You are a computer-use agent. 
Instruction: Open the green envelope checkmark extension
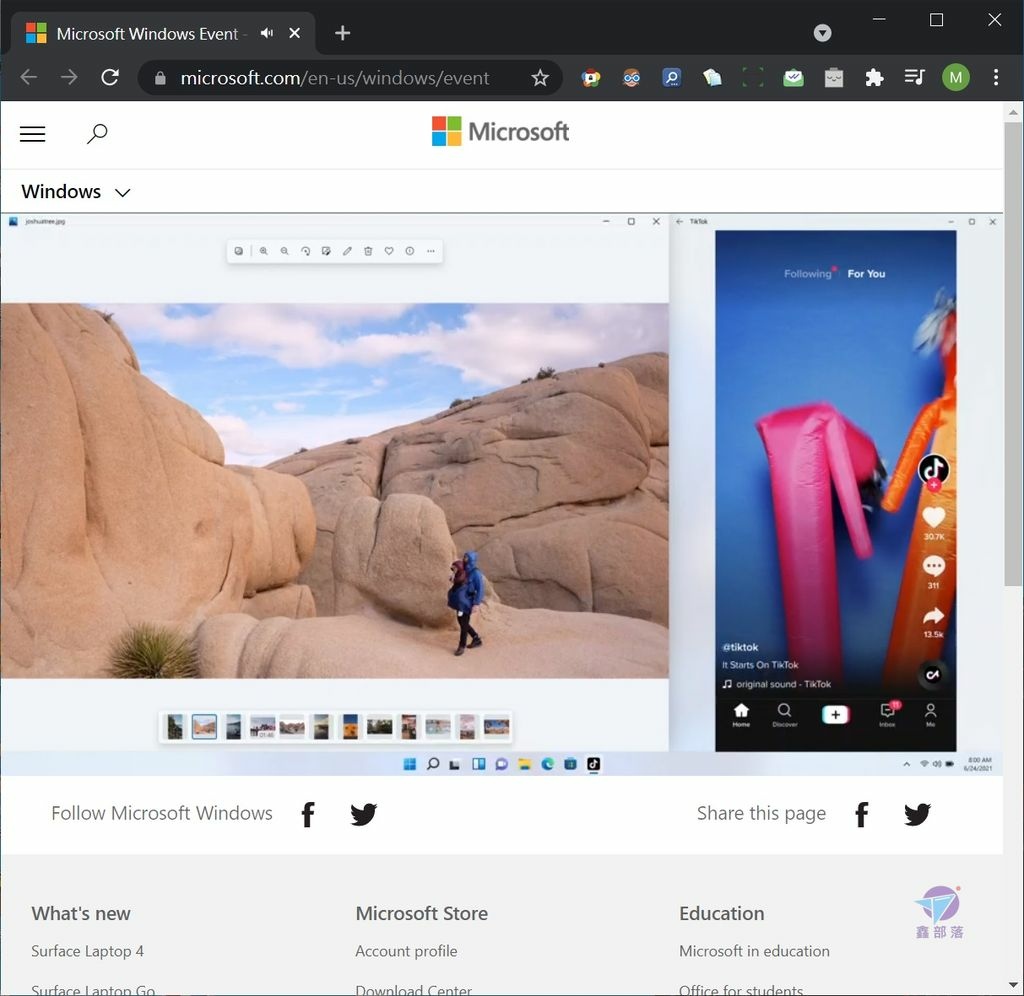(793, 78)
